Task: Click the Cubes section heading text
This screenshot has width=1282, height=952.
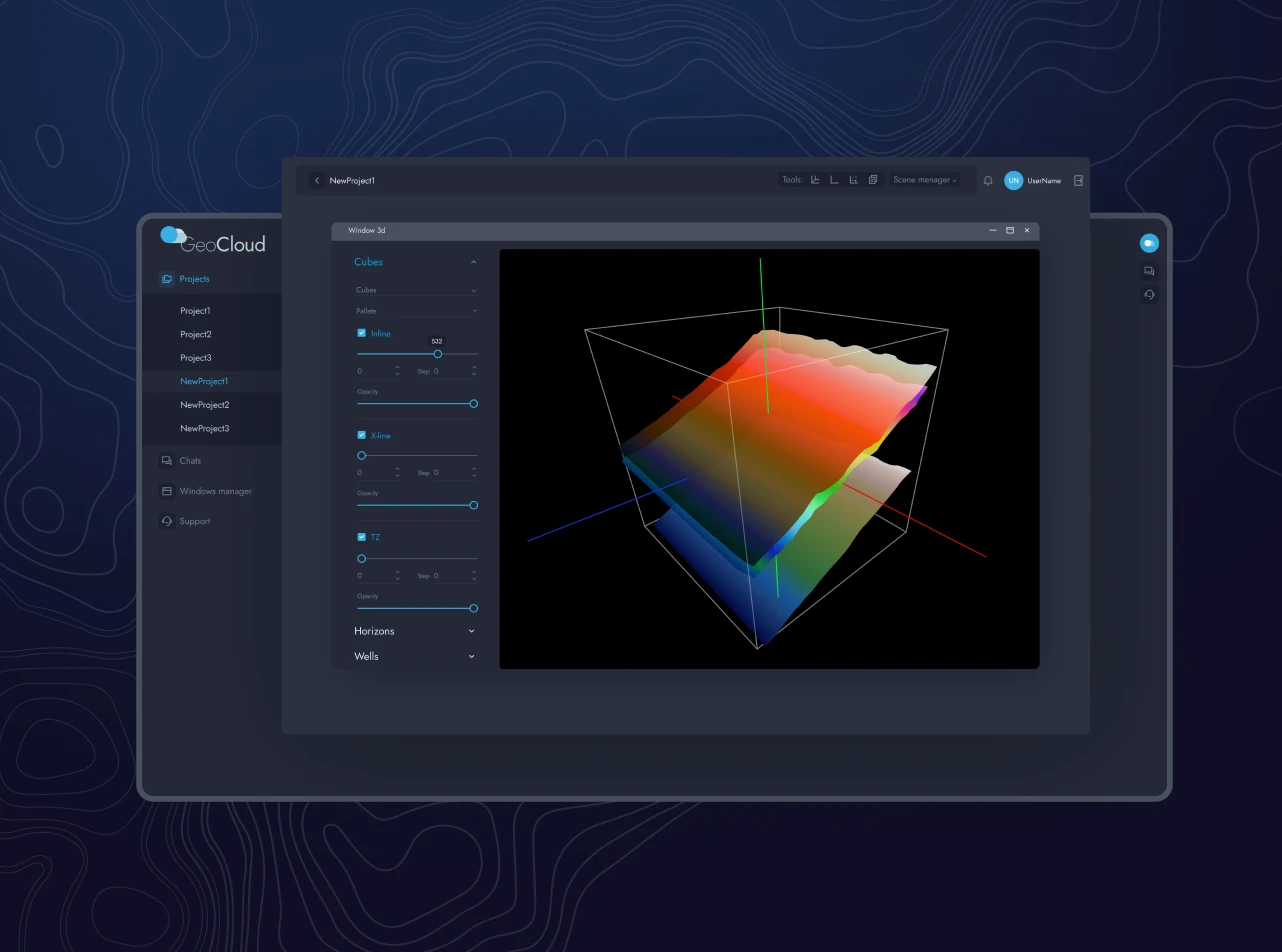Action: [x=368, y=262]
